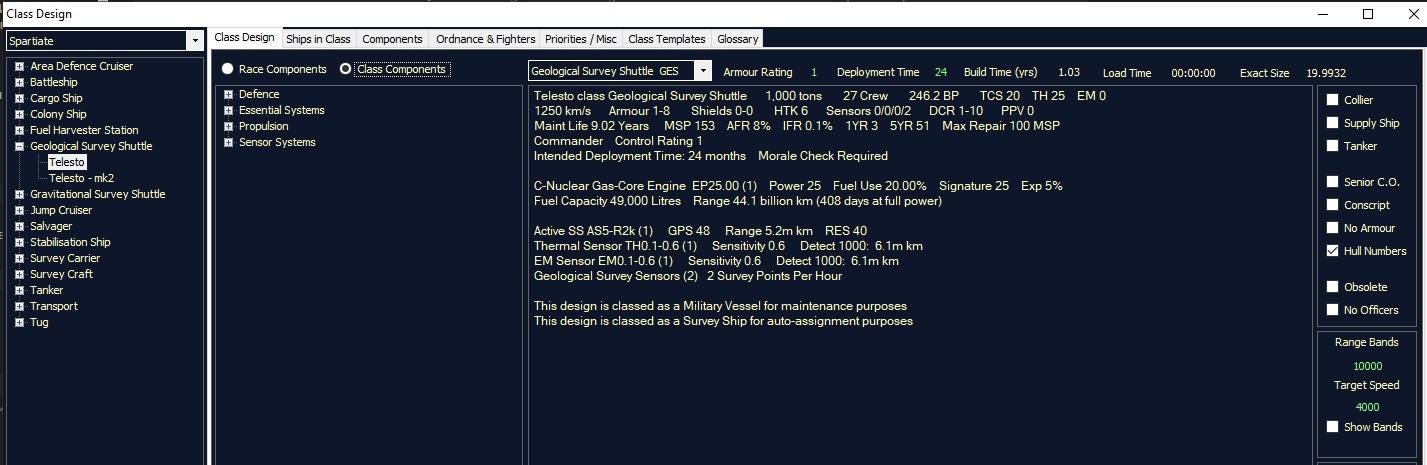1427x465 pixels.
Task: Expand the Propulsion components category
Action: pyautogui.click(x=229, y=126)
